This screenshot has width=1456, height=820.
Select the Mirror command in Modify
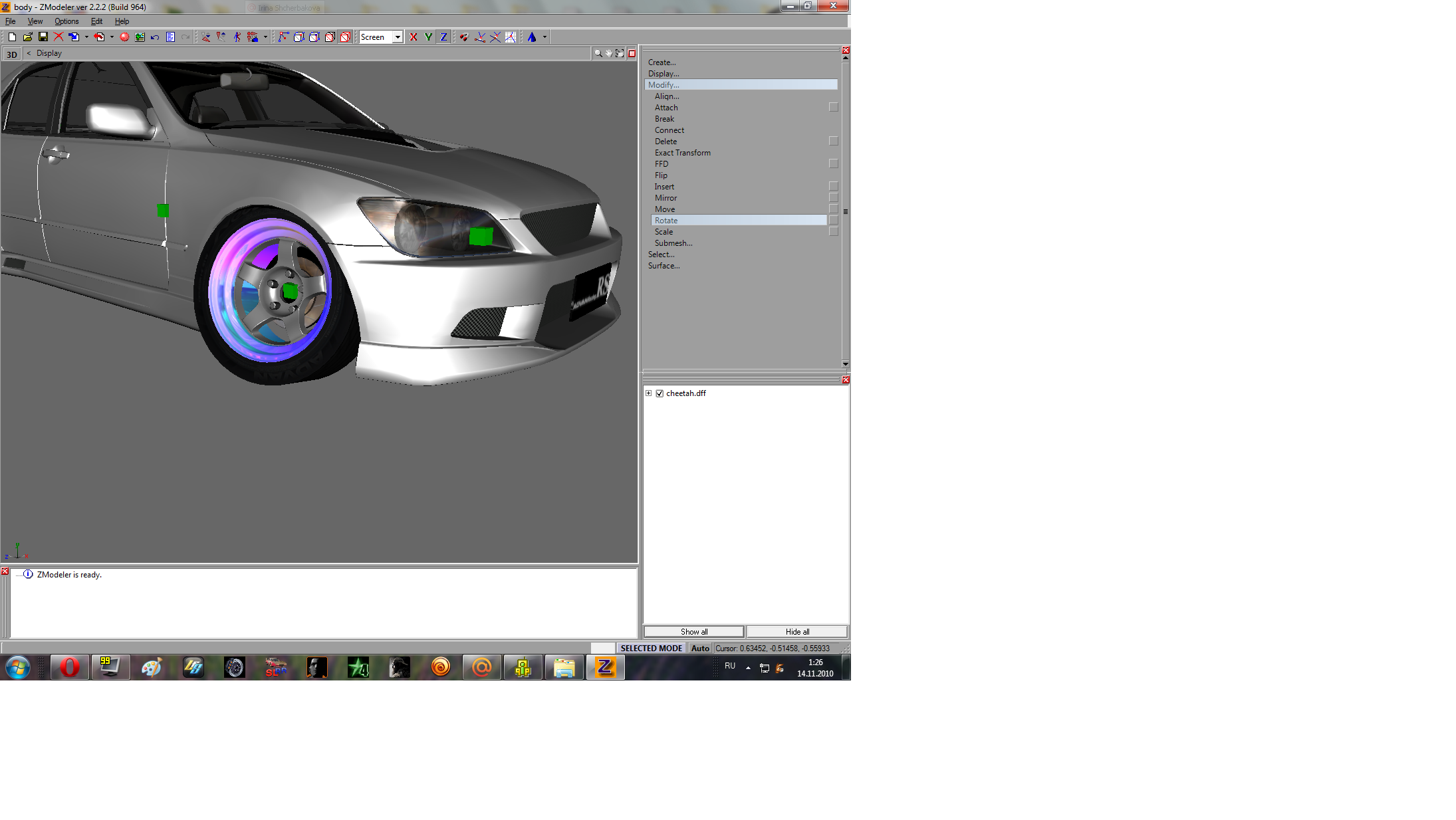(666, 198)
